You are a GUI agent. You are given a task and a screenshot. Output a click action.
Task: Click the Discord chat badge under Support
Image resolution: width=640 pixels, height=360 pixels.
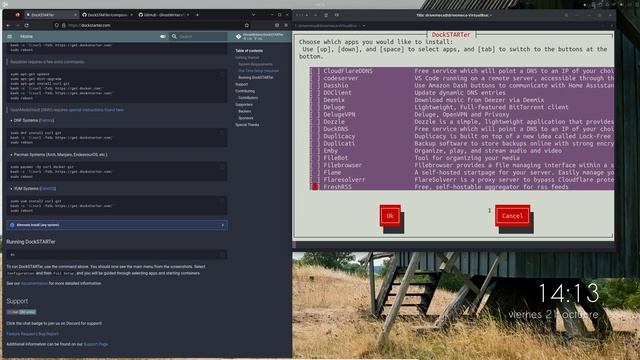click(x=21, y=312)
